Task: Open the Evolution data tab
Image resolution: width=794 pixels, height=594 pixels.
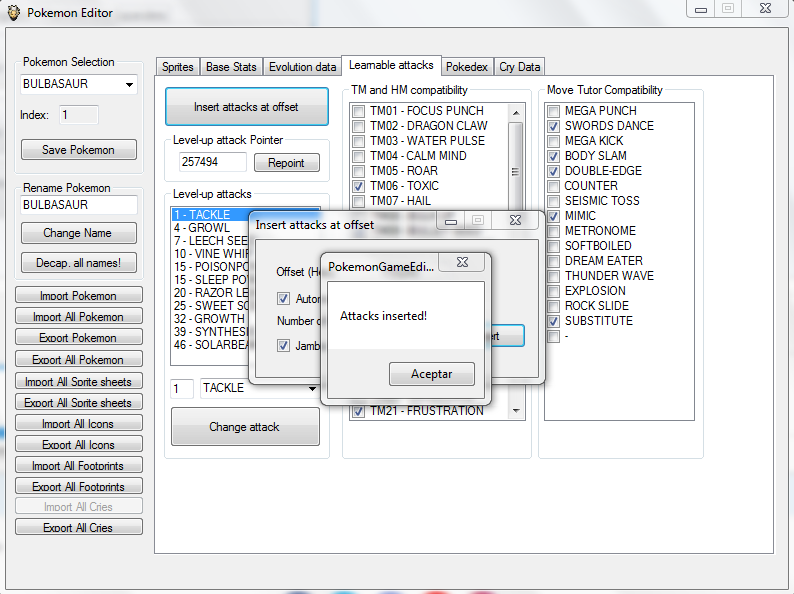Action: pos(302,67)
